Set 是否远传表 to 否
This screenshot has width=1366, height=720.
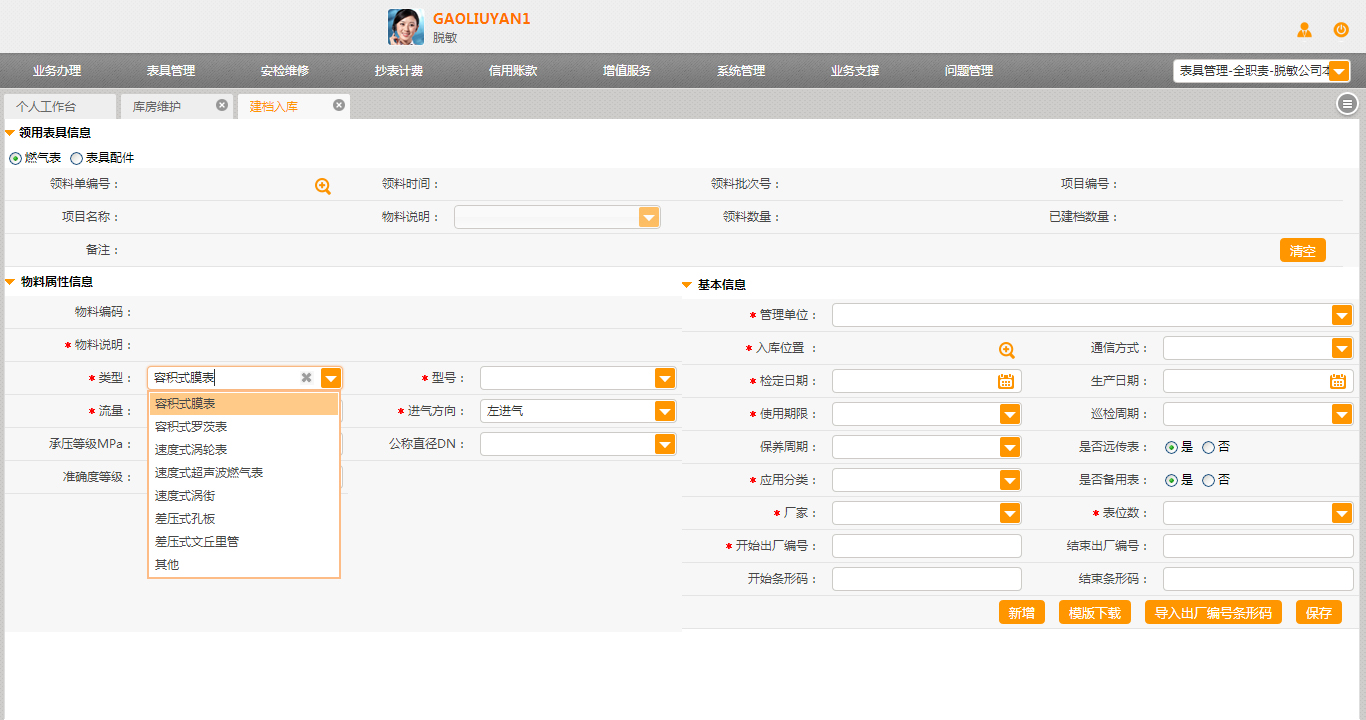coord(1208,447)
